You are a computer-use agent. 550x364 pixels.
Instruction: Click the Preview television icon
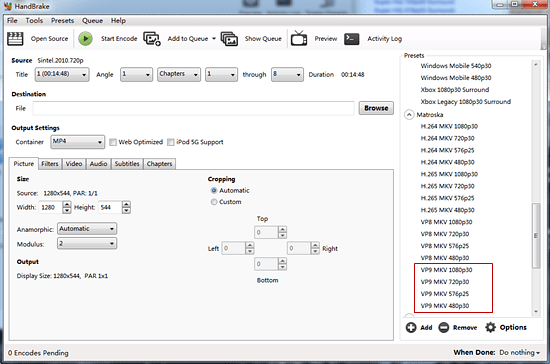(x=299, y=38)
